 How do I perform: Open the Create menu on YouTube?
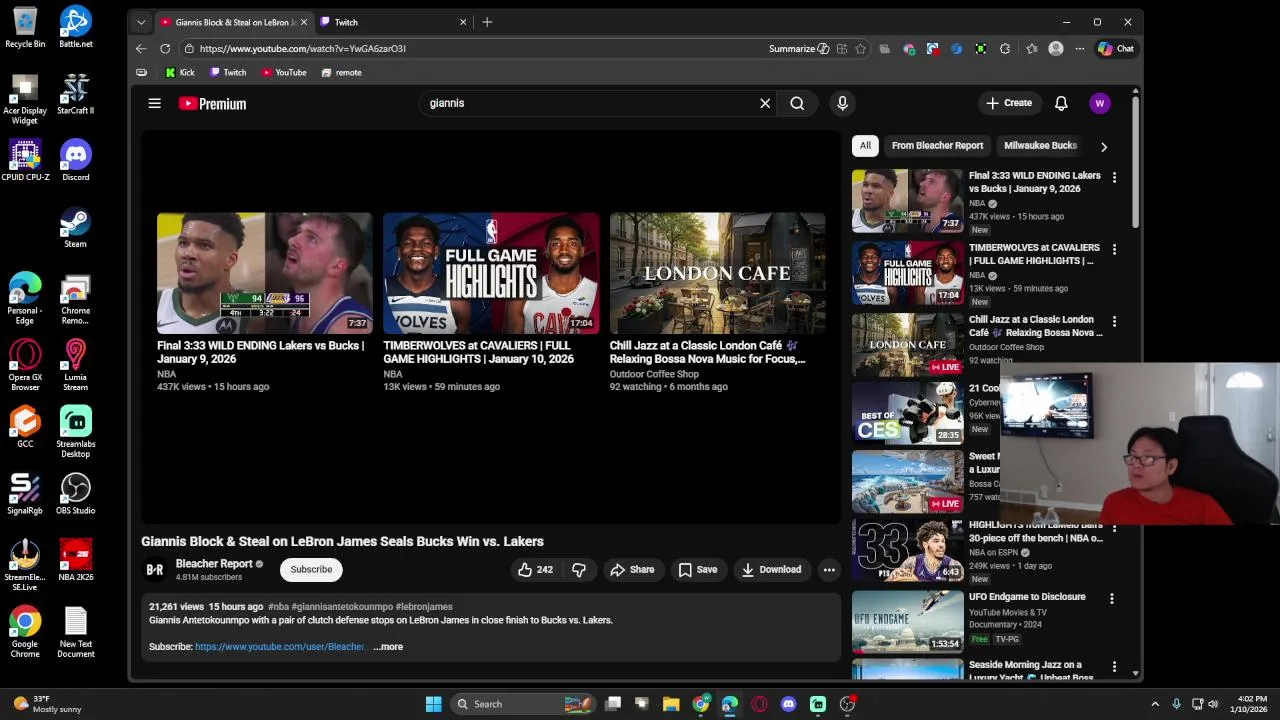click(1008, 103)
